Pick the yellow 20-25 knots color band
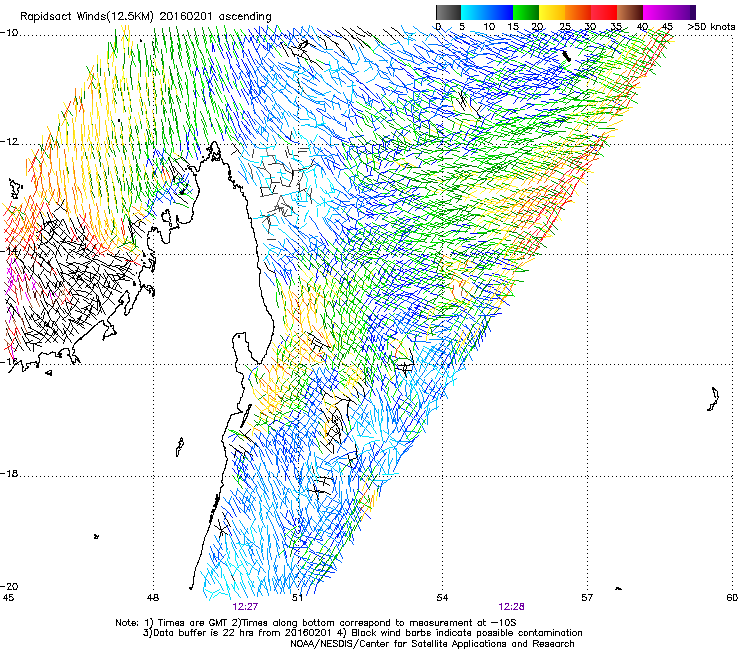 pos(552,12)
